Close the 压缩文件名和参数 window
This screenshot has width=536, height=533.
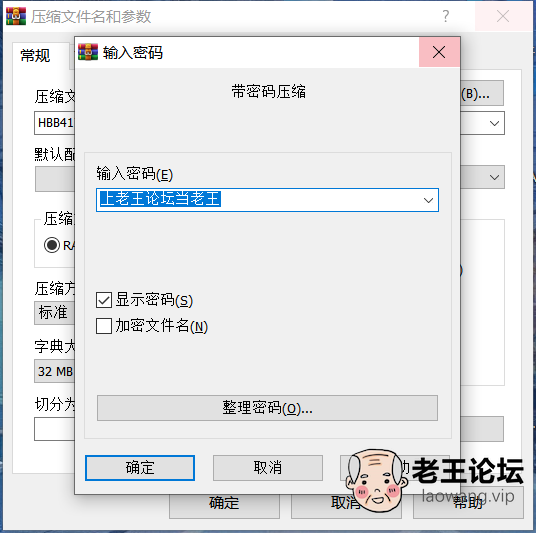pyautogui.click(x=503, y=16)
